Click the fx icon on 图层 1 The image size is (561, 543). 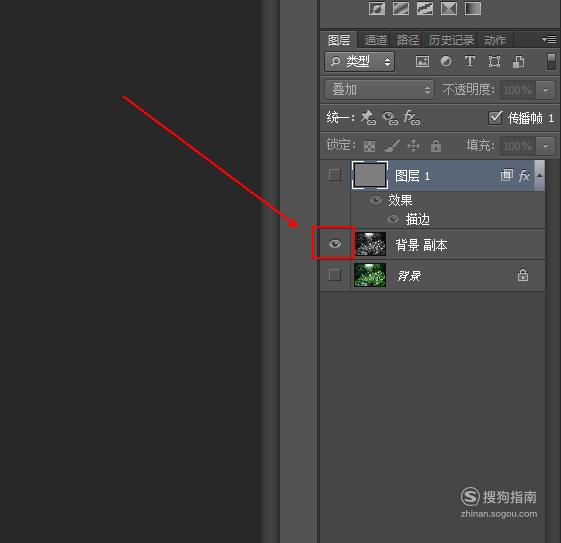coord(524,175)
